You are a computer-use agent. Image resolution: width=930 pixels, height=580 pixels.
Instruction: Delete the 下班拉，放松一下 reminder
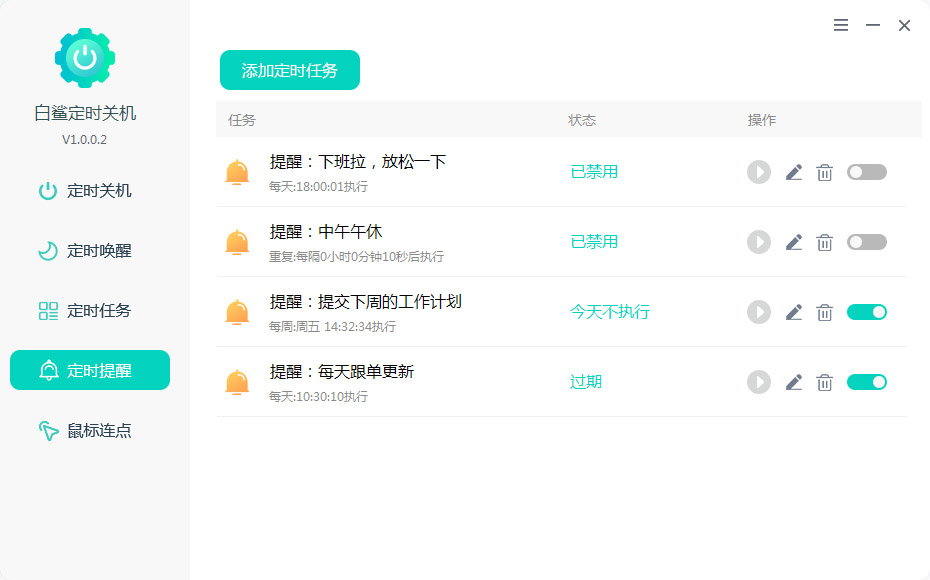pos(825,172)
